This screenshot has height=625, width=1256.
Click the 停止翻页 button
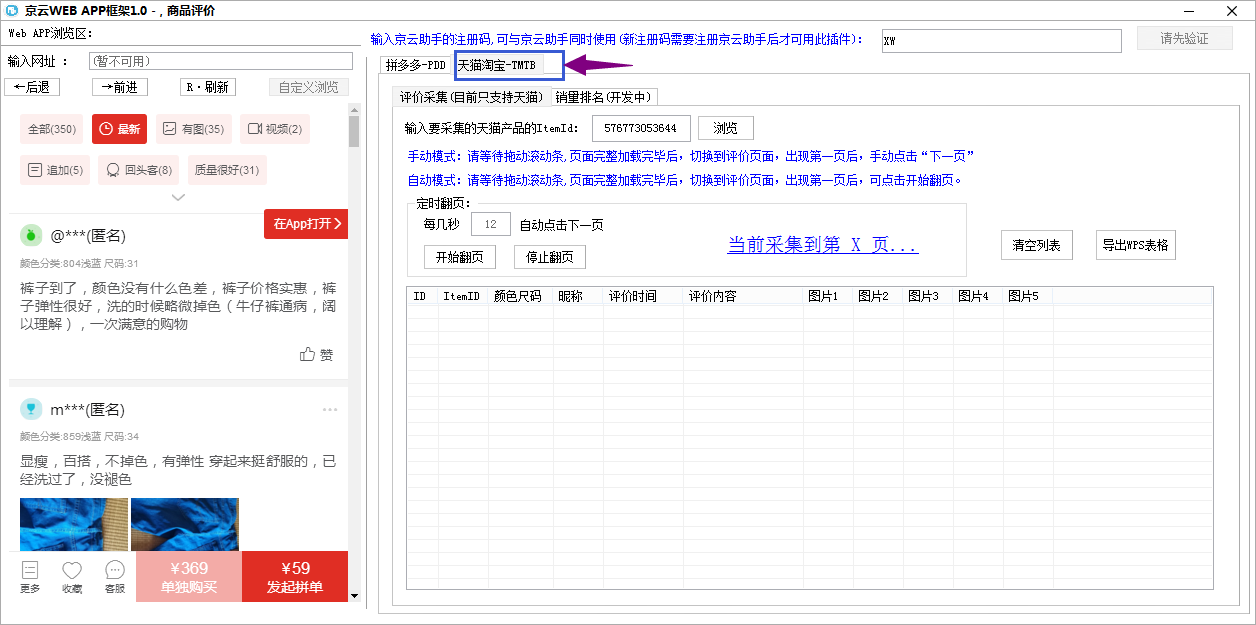pyautogui.click(x=550, y=257)
